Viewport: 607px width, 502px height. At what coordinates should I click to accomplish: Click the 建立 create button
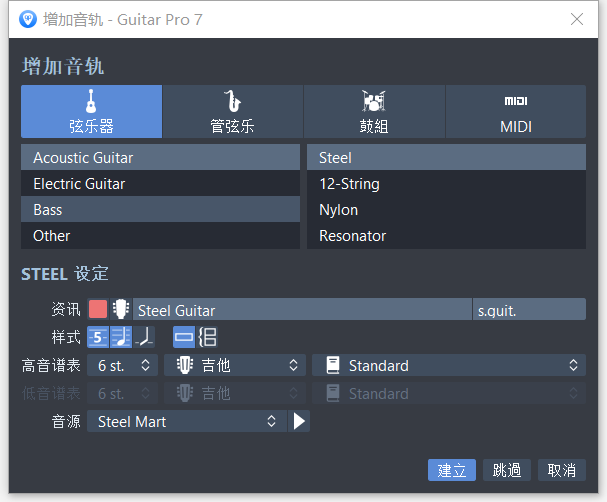452,470
